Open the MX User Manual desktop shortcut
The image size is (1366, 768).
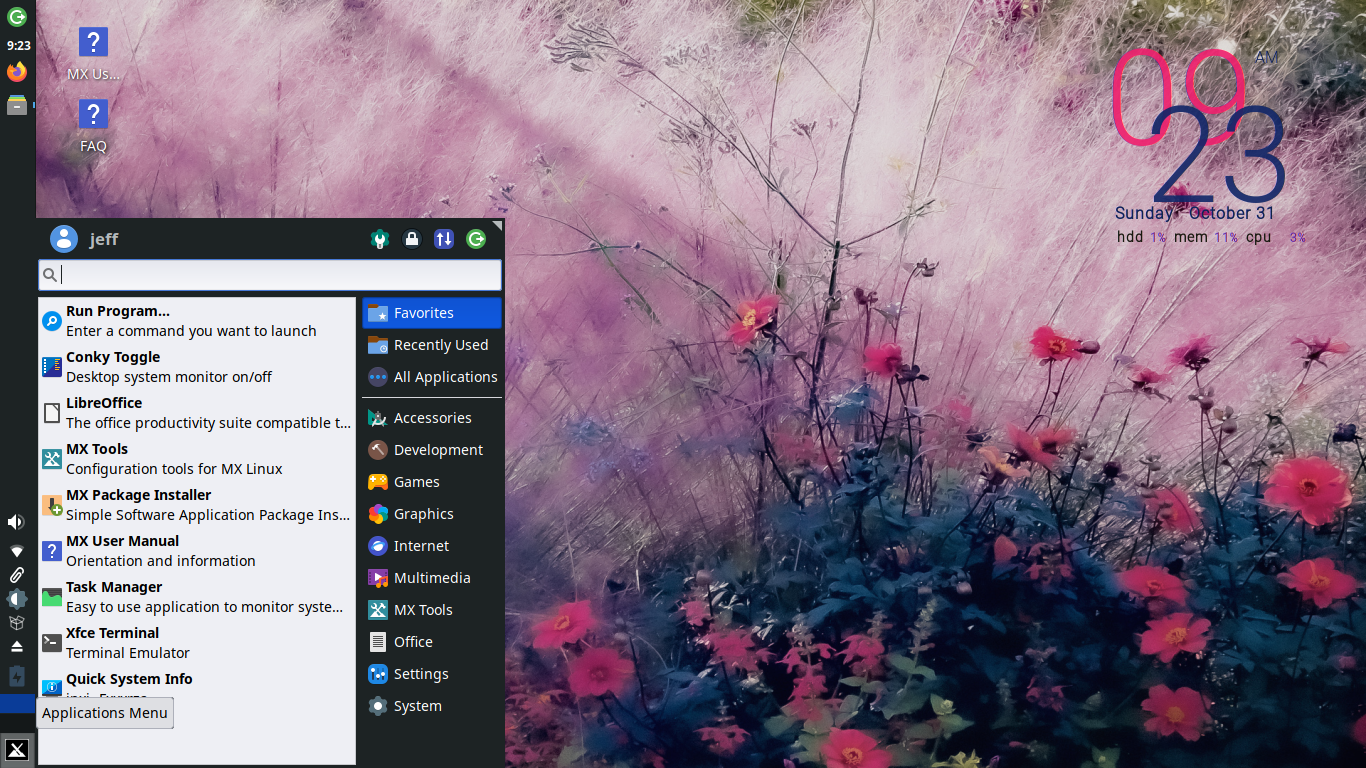tap(93, 55)
